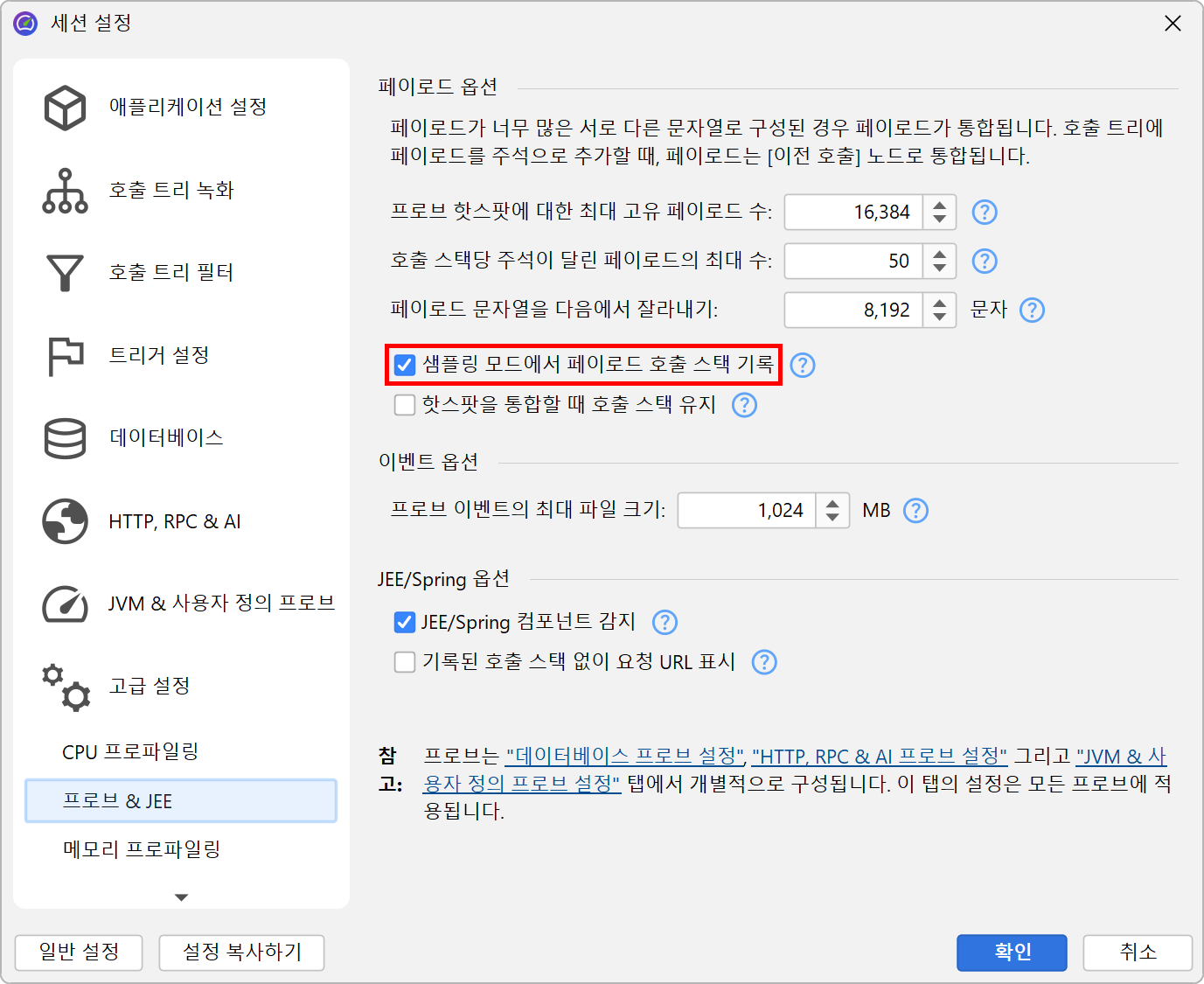This screenshot has width=1204, height=984.
Task: Enable 핫스팟을 통합할 때 호출 스택 유지
Action: (405, 405)
